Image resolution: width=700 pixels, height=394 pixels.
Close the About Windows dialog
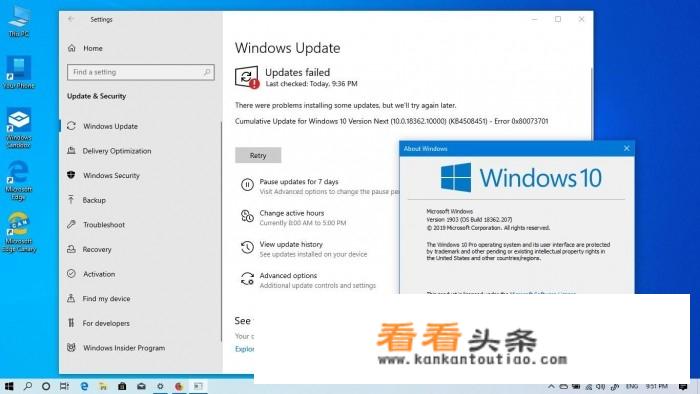point(626,148)
